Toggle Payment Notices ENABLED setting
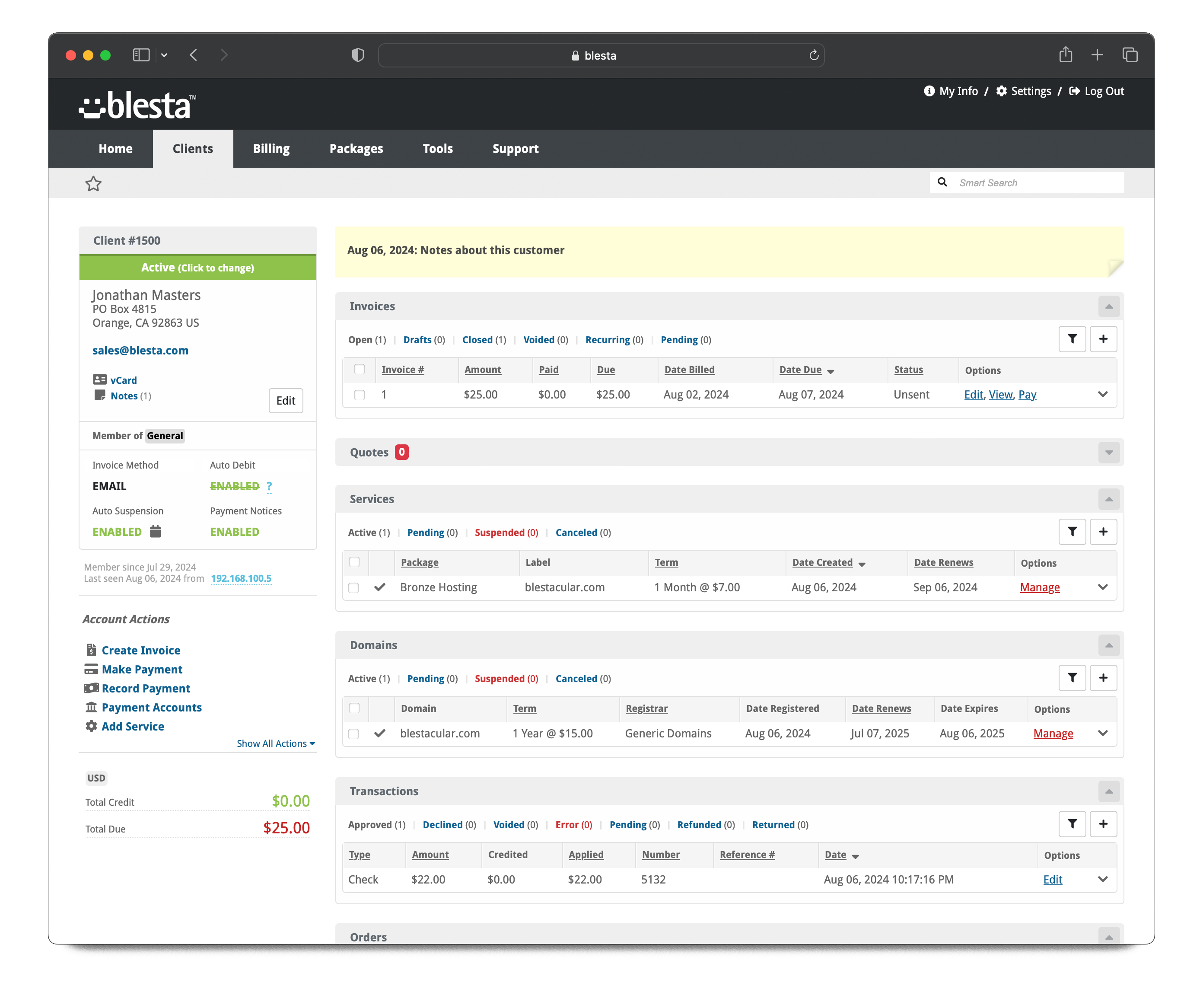Screen dimensions: 1203x1008 (x=234, y=532)
